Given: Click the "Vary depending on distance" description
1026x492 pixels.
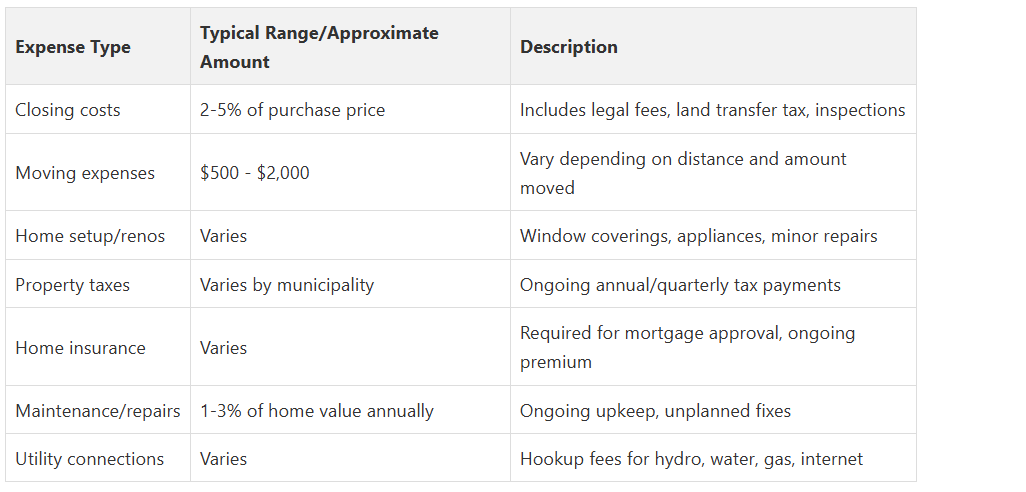Looking at the screenshot, I should coord(683,173).
